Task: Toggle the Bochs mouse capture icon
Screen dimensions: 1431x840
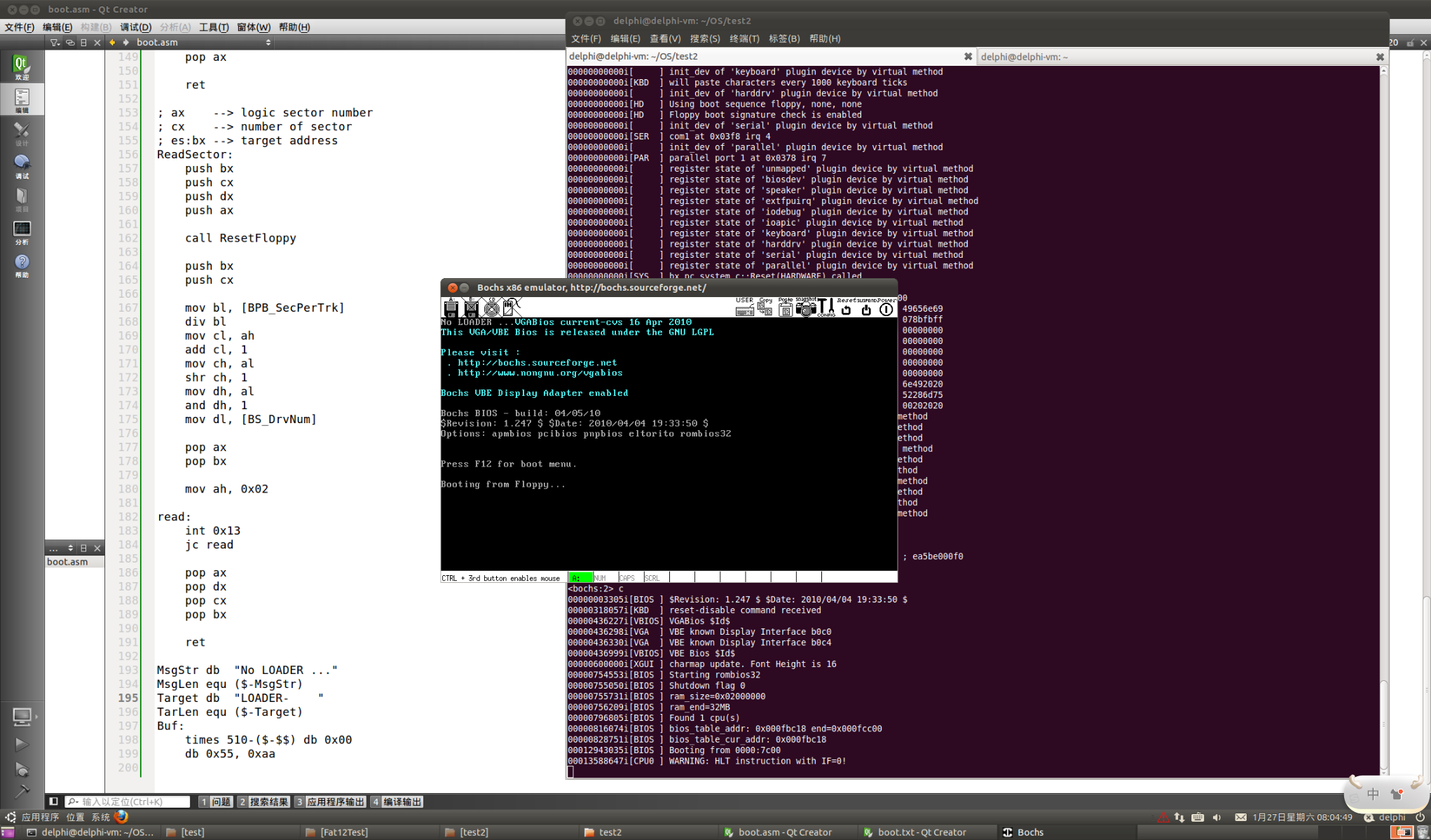Action: click(510, 308)
